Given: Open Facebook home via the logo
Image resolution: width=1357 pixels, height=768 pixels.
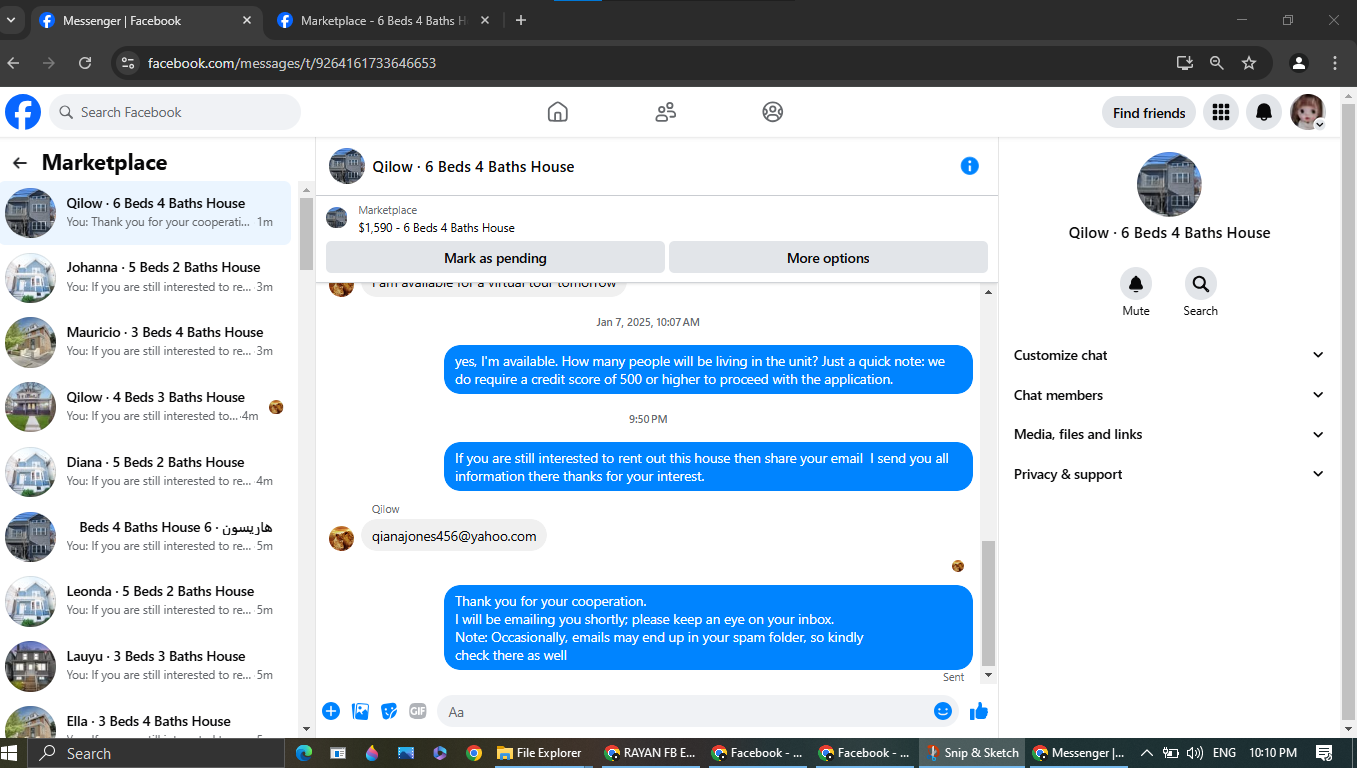Looking at the screenshot, I should tap(23, 112).
